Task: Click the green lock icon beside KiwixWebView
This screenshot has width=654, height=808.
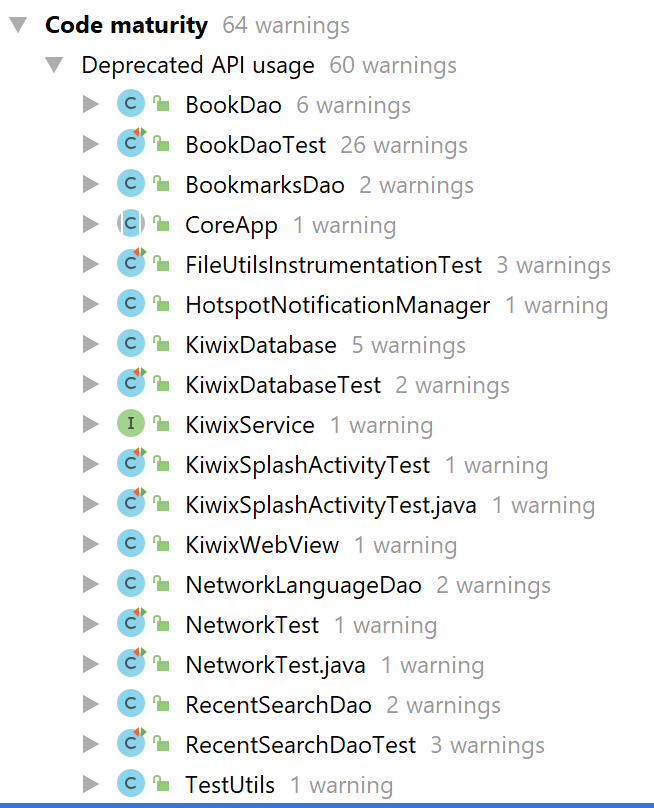Action: pyautogui.click(x=161, y=543)
